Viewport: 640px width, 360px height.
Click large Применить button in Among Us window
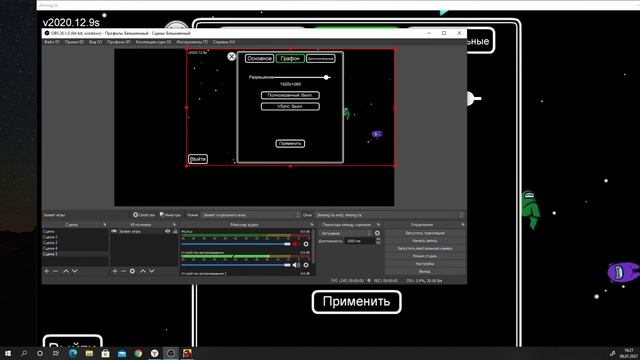coord(356,302)
